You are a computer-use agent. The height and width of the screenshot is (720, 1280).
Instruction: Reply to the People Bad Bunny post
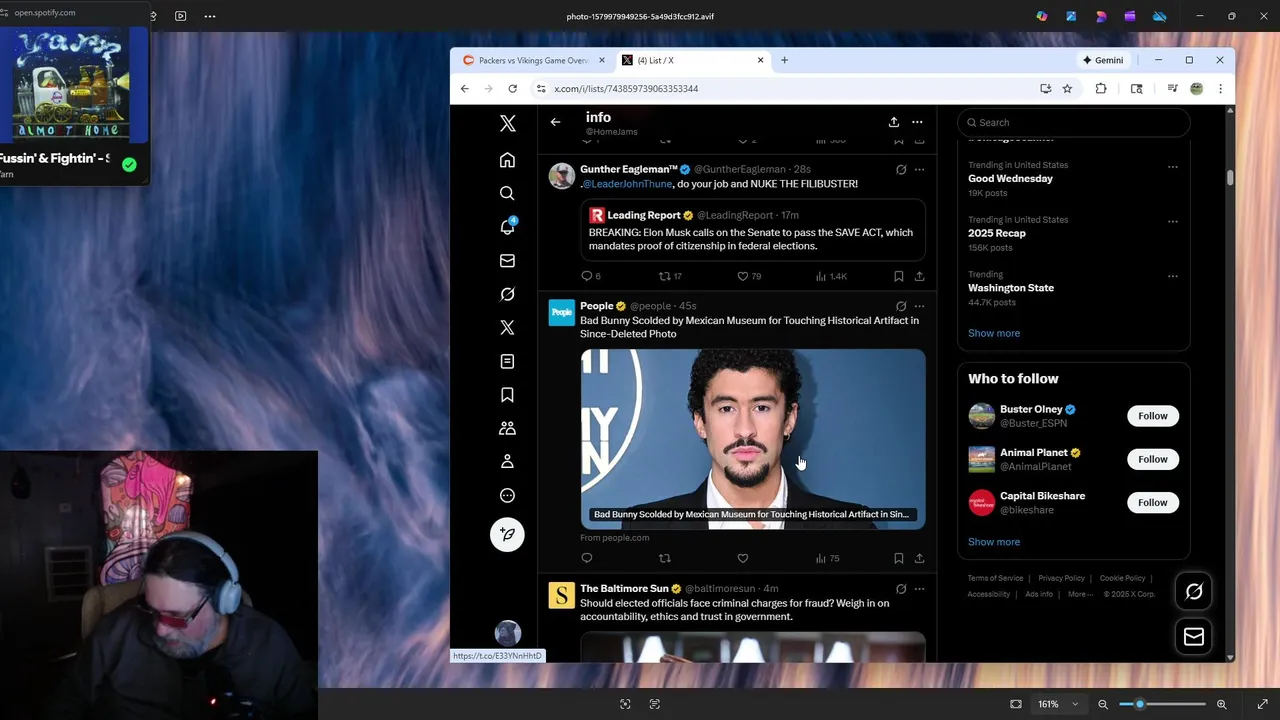pyautogui.click(x=587, y=559)
